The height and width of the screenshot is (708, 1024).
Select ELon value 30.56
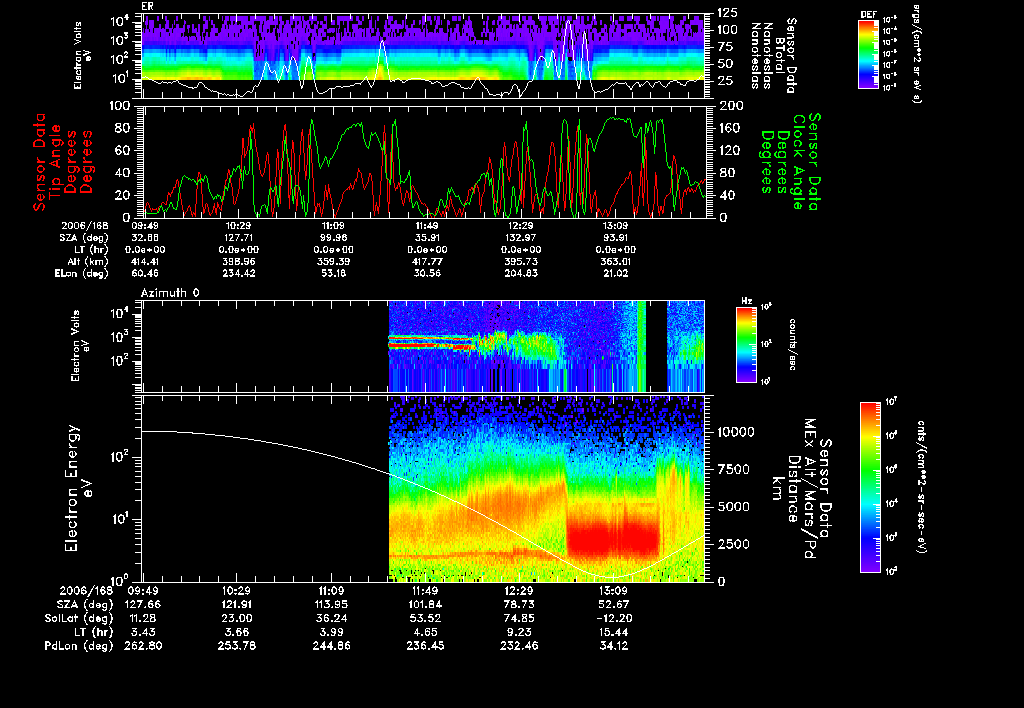click(427, 273)
